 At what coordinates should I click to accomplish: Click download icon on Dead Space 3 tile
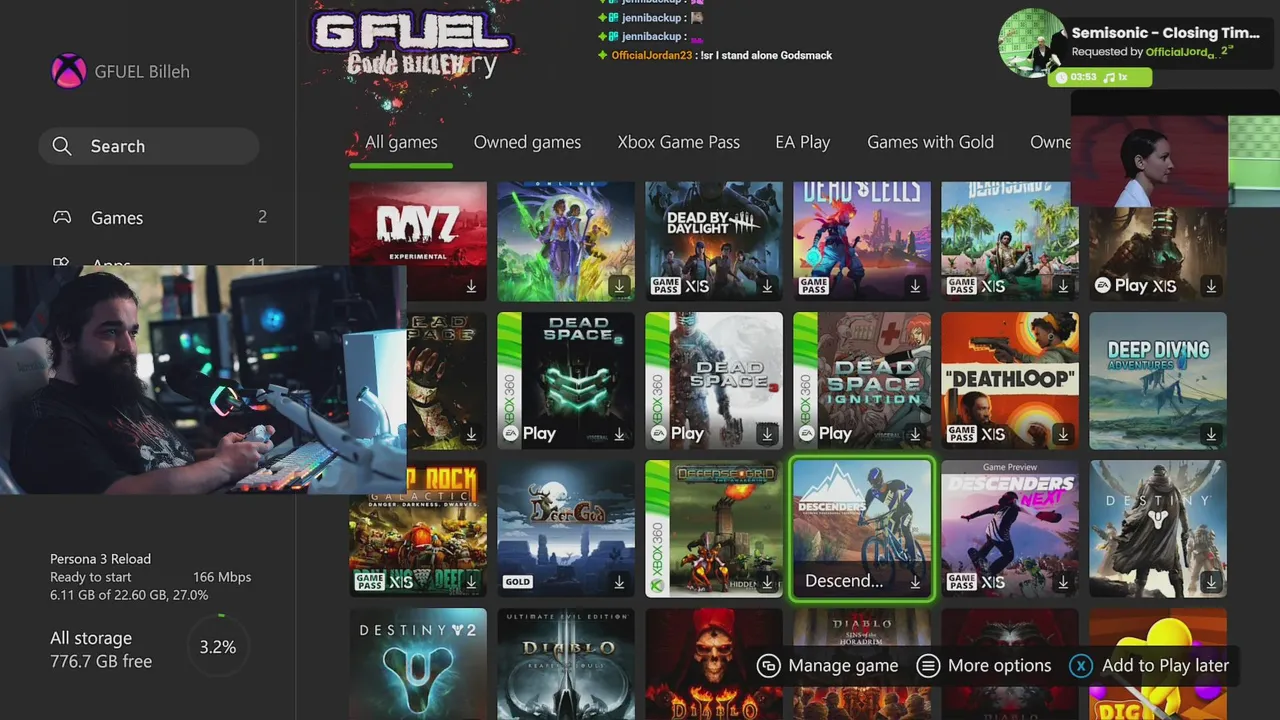point(767,434)
